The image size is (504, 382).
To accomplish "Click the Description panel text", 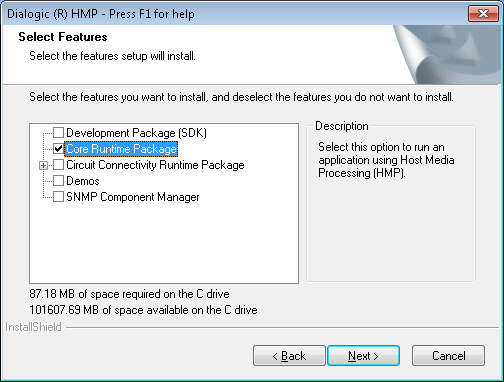I will click(x=386, y=160).
